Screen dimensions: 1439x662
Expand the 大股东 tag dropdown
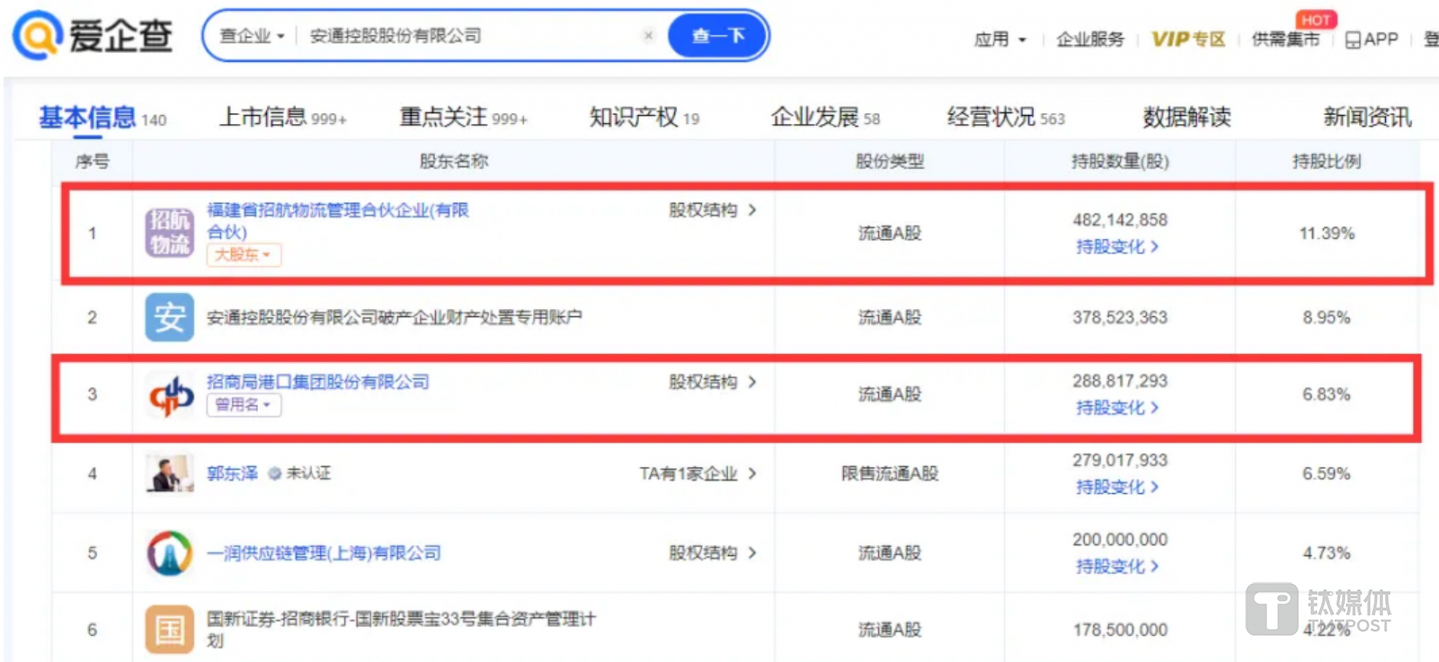pos(244,255)
